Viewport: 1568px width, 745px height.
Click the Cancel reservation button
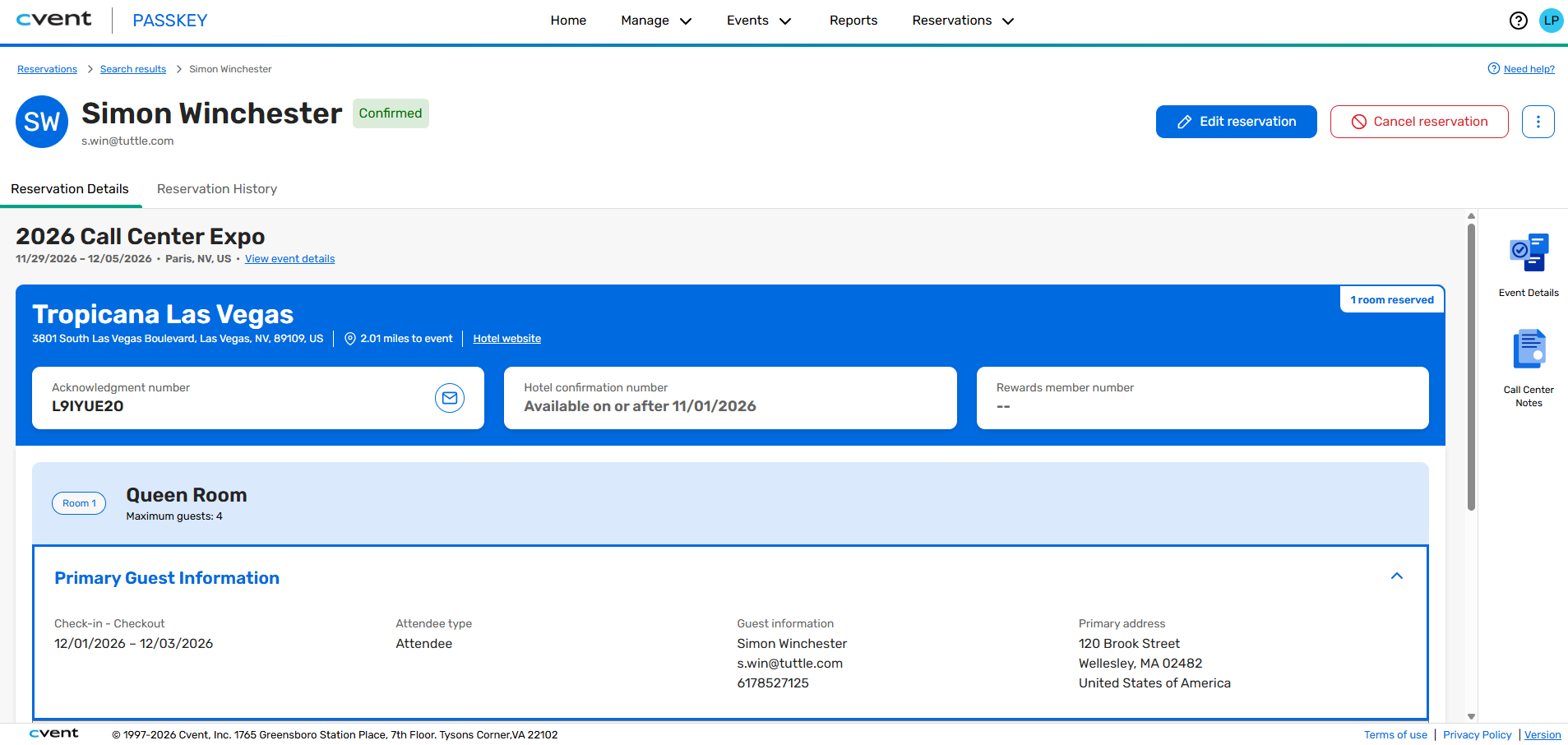pyautogui.click(x=1419, y=122)
